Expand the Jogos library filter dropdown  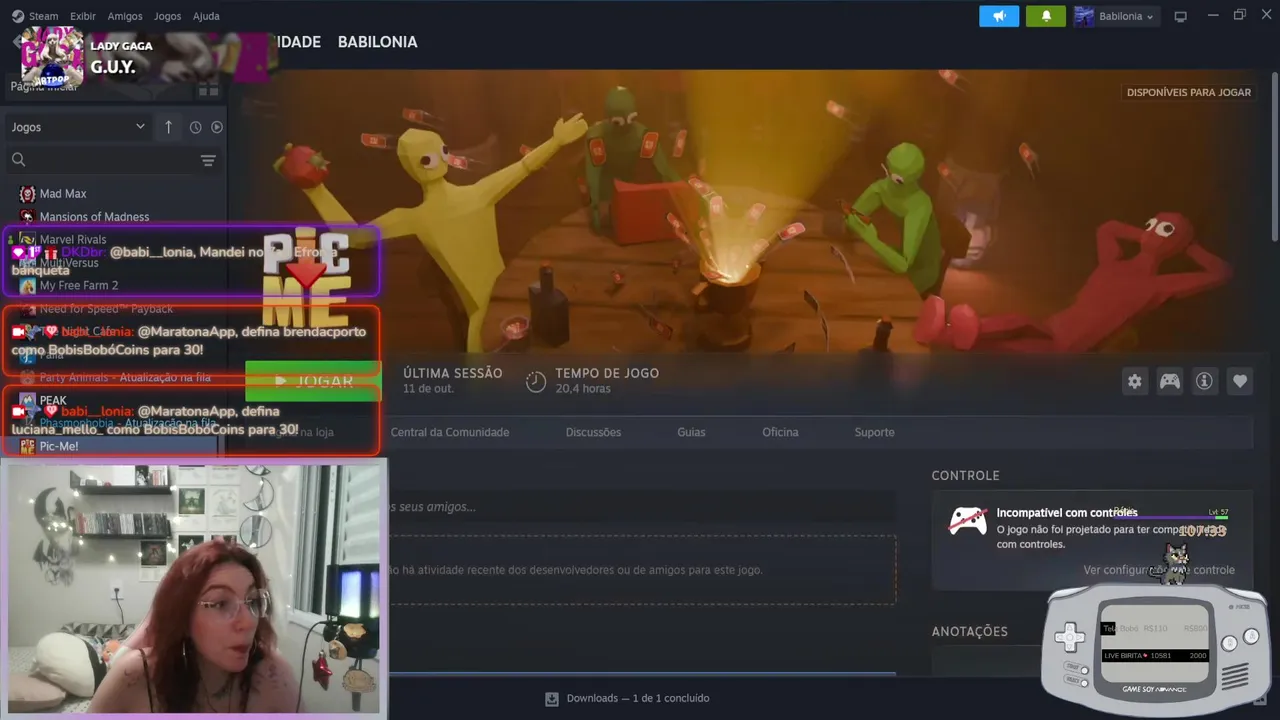(78, 127)
